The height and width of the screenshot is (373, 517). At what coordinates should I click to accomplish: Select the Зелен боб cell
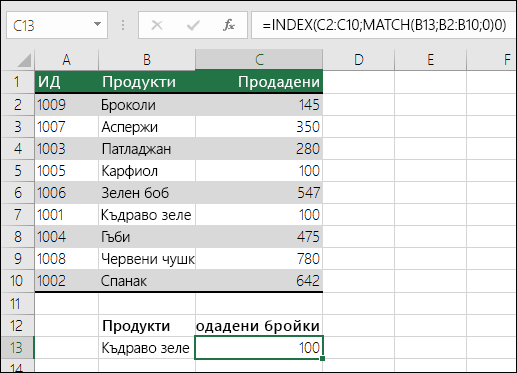pyautogui.click(x=147, y=193)
